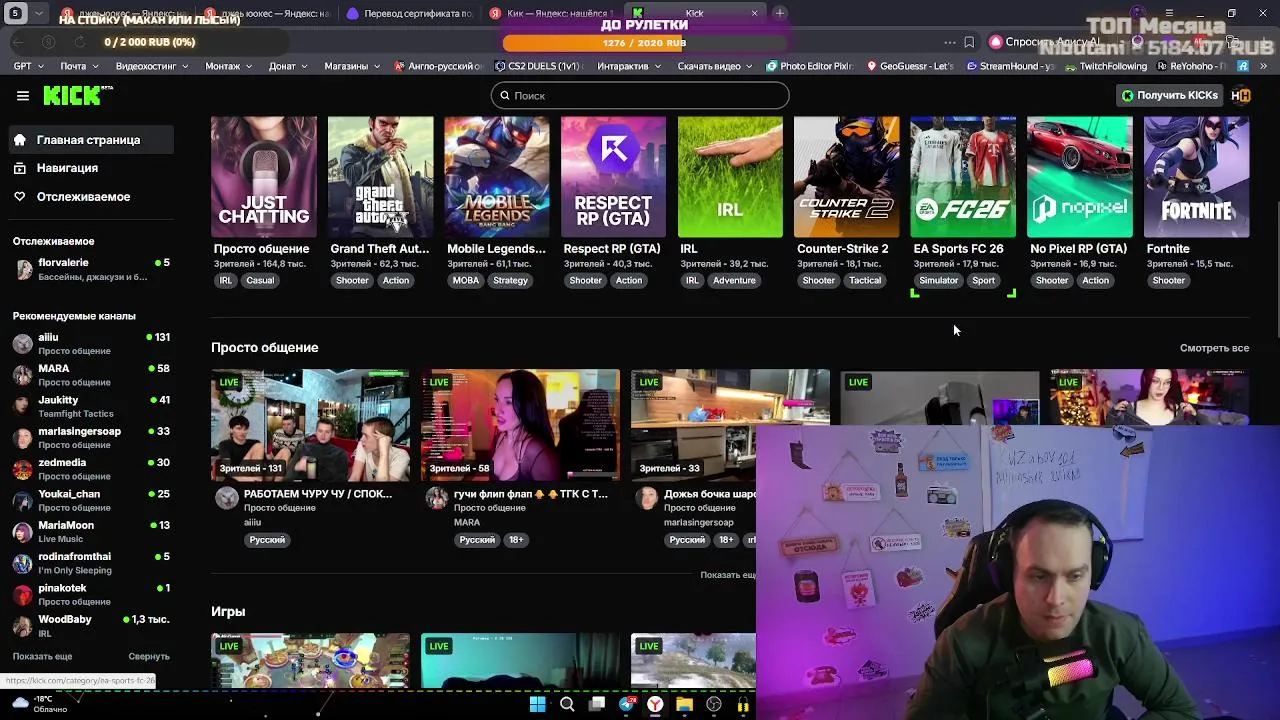Open Монтаж bookmarks folder
The height and width of the screenshot is (720, 1280).
tap(229, 66)
